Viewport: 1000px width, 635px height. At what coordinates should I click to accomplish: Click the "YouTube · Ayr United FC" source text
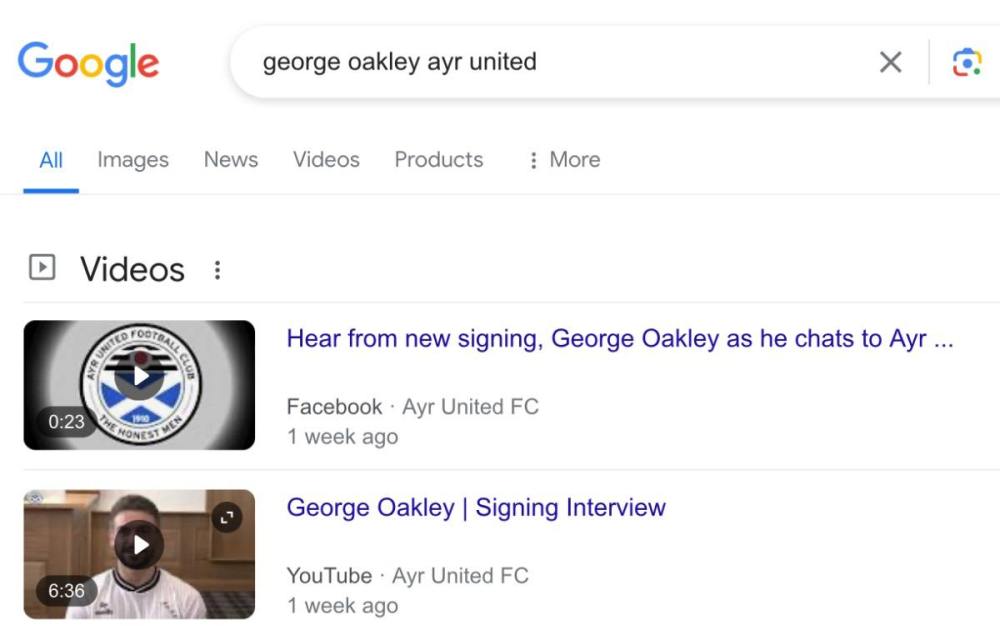click(407, 576)
